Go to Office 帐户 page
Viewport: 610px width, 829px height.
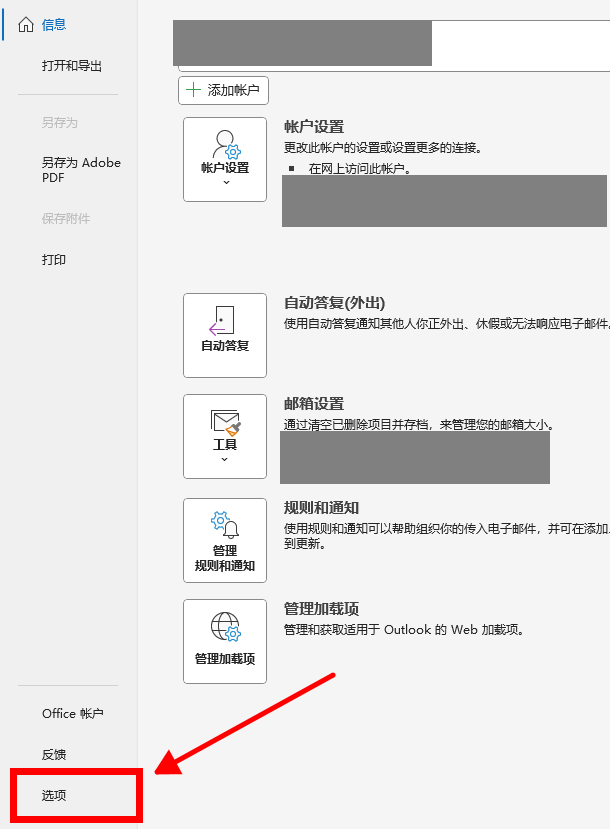73,714
